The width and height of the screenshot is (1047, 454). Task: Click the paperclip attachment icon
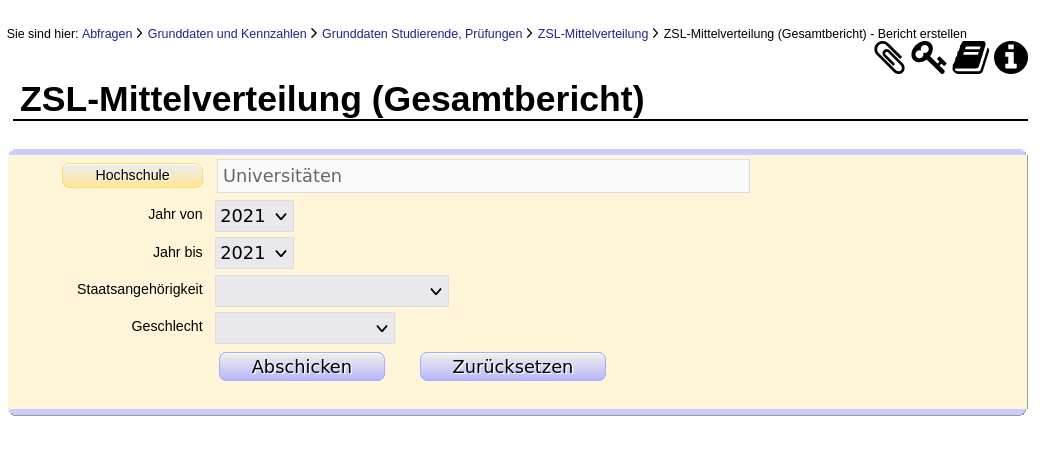point(889,58)
